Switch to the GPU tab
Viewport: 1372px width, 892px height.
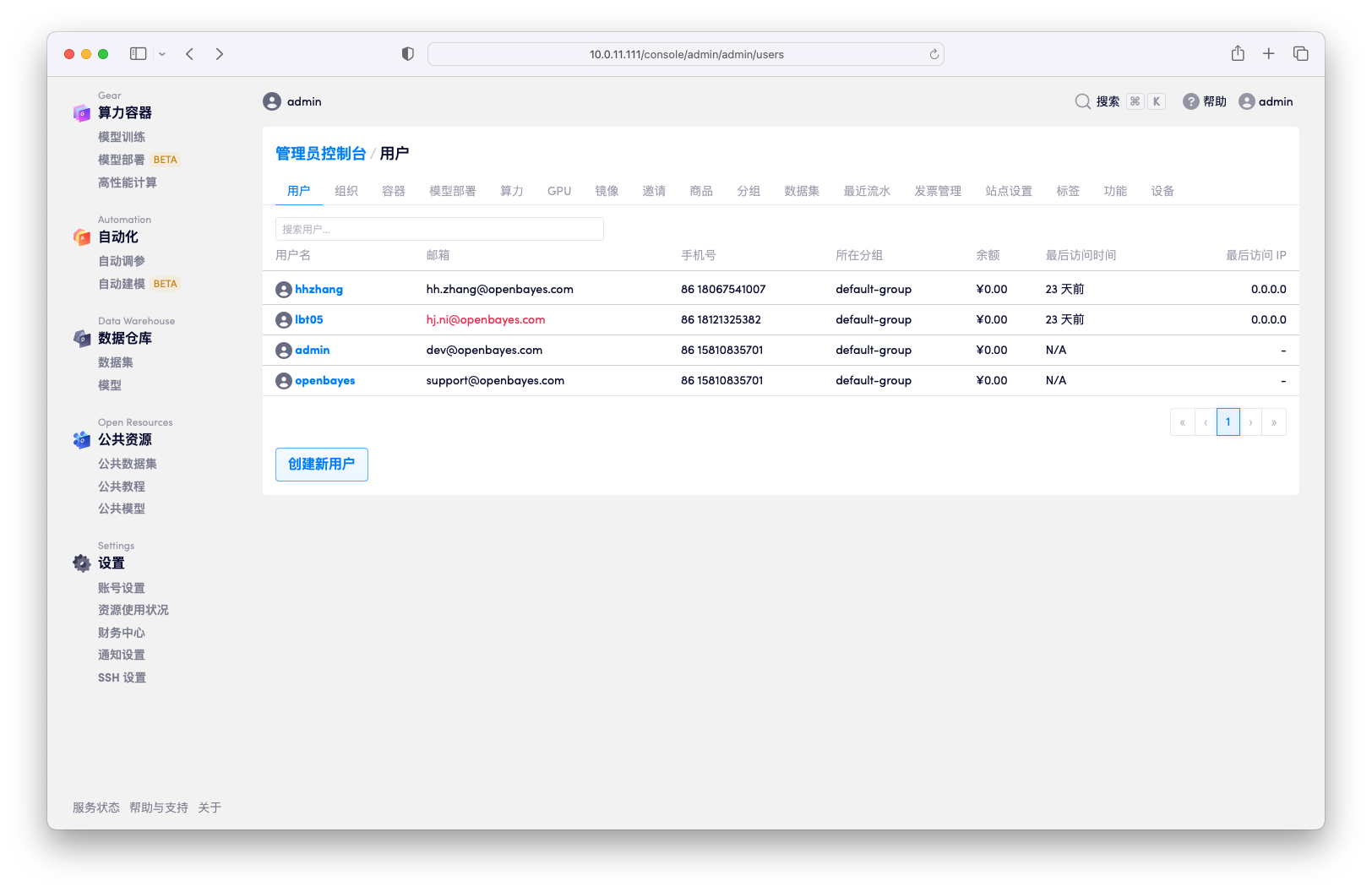point(559,191)
